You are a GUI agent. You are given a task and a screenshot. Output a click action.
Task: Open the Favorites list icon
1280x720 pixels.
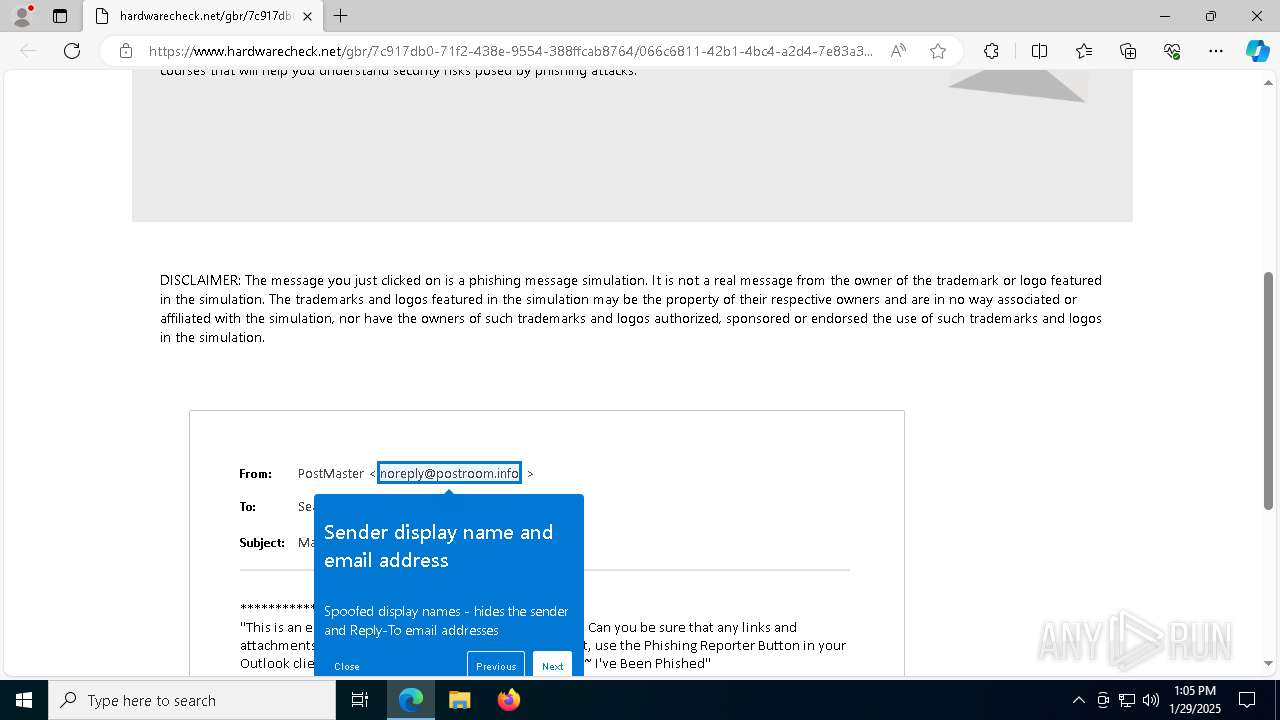1084,51
